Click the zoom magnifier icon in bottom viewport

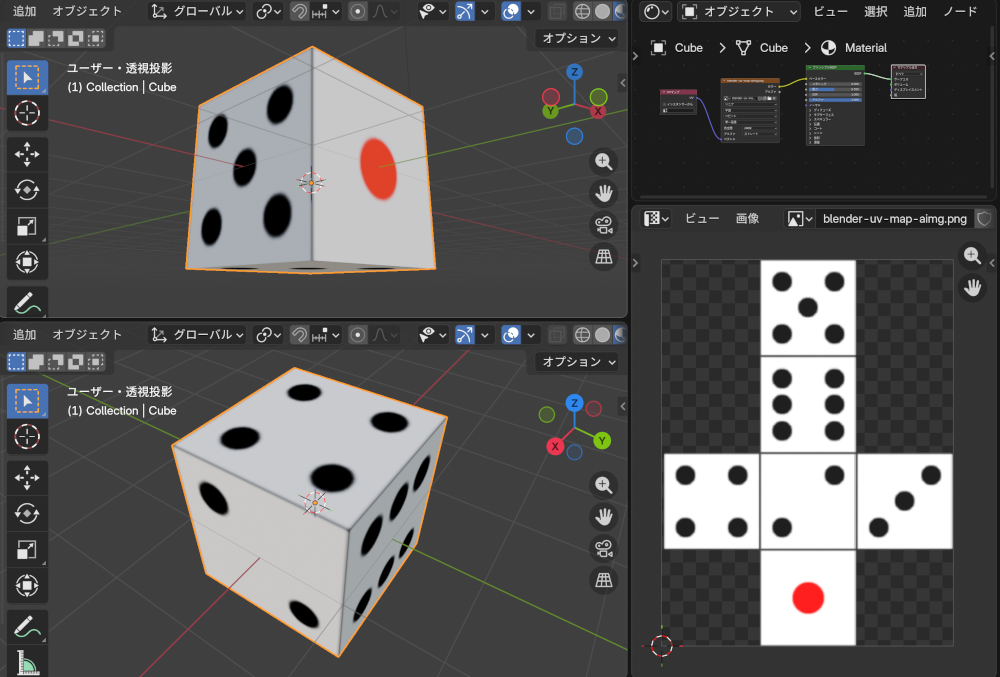coord(603,485)
